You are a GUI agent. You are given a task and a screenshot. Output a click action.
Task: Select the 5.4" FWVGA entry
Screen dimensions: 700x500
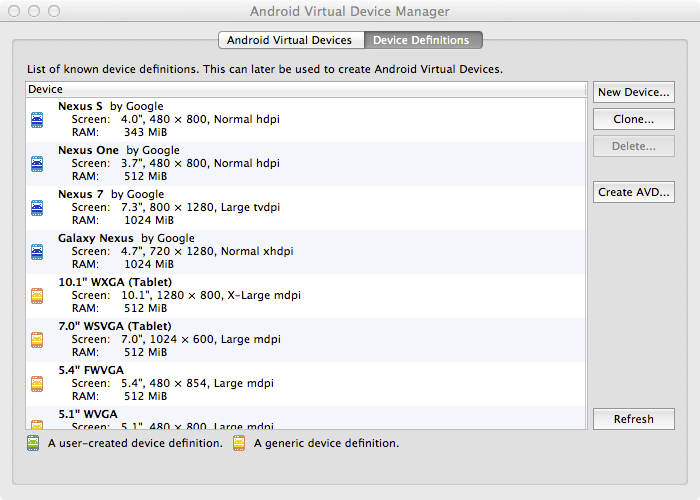click(306, 383)
